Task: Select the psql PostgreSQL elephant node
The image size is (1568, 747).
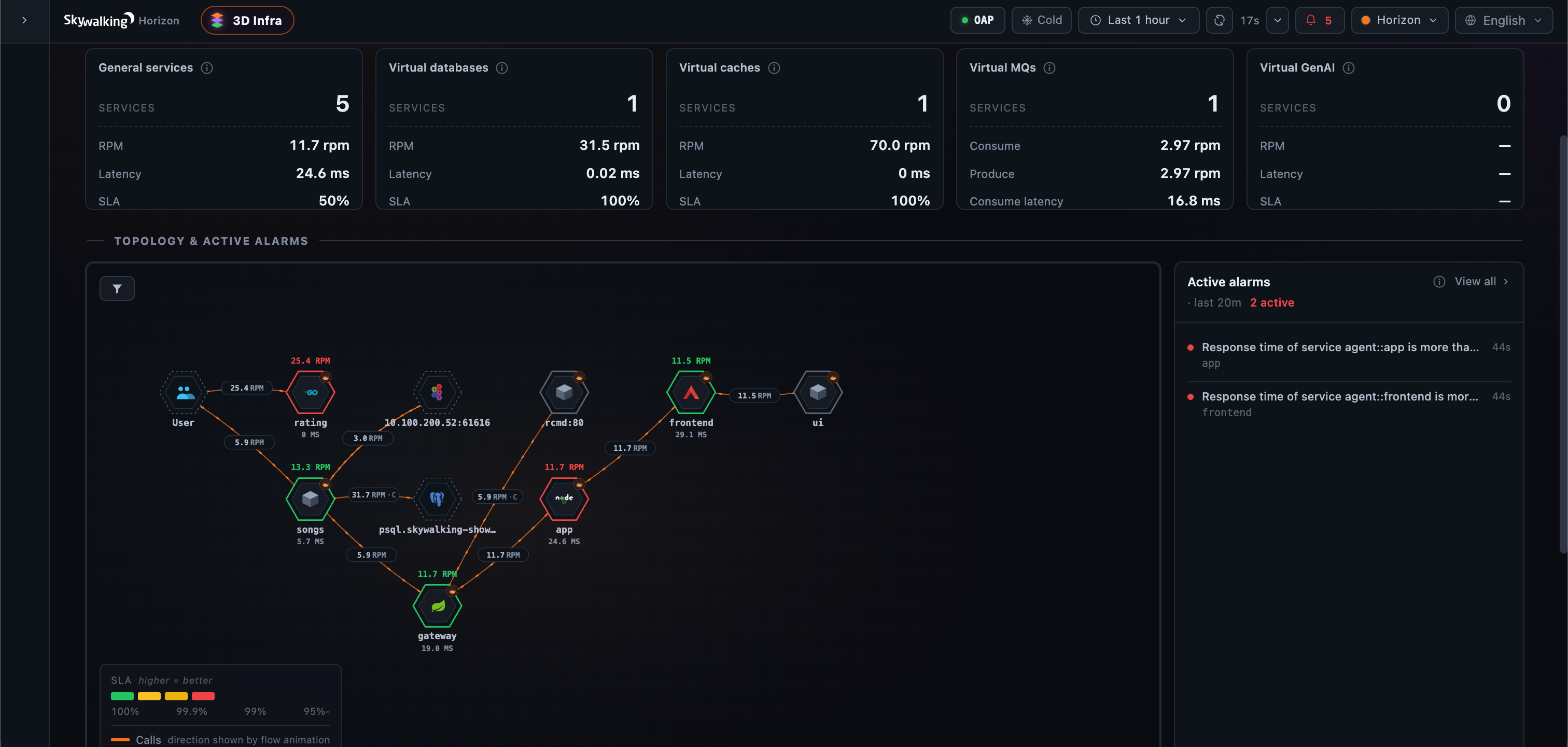Action: click(x=437, y=499)
